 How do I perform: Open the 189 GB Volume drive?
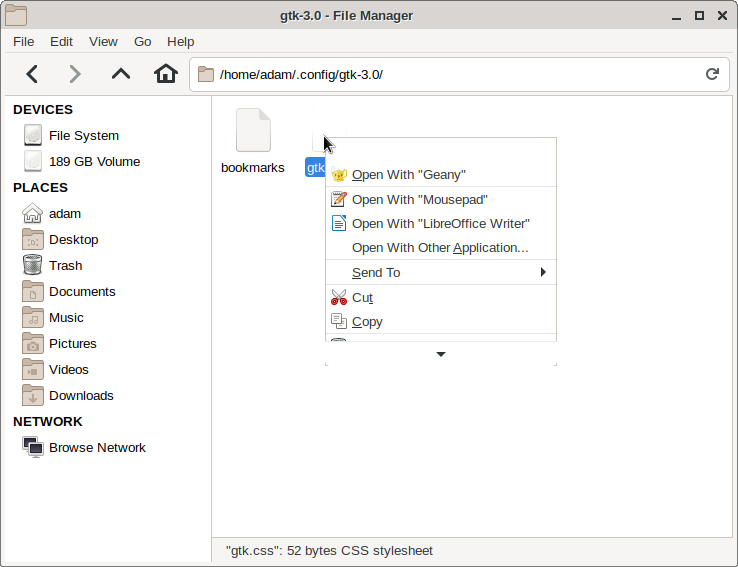pyautogui.click(x=94, y=161)
